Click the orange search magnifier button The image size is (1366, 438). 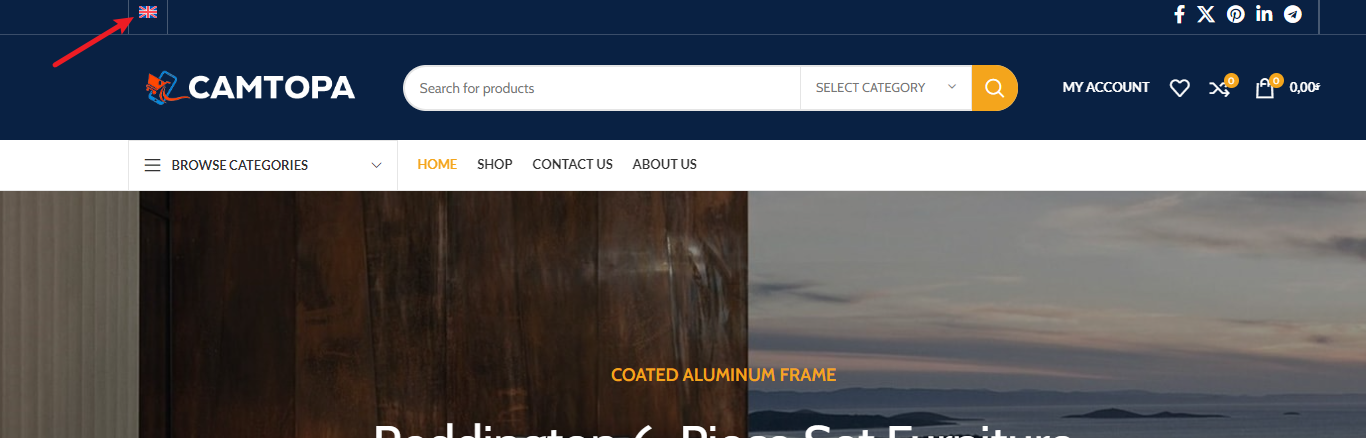994,88
